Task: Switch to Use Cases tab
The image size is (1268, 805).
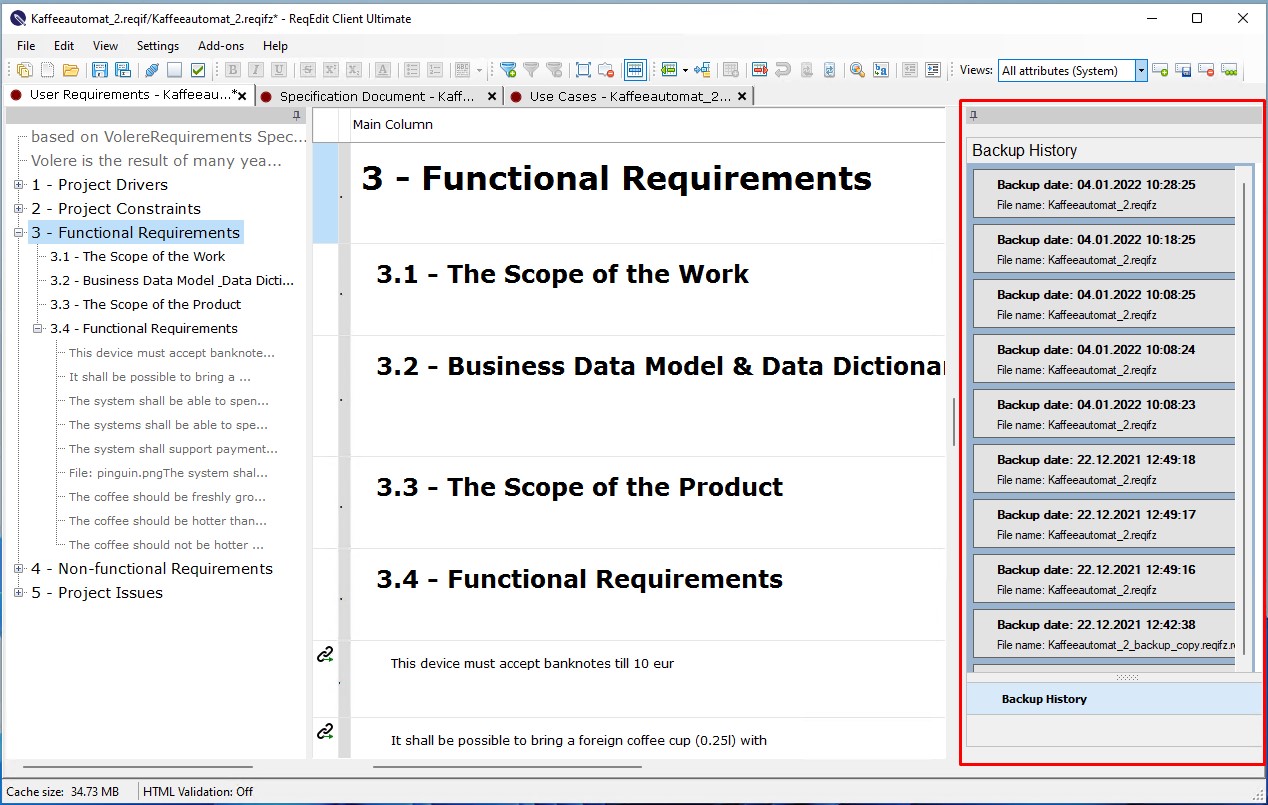Action: pyautogui.click(x=630, y=96)
